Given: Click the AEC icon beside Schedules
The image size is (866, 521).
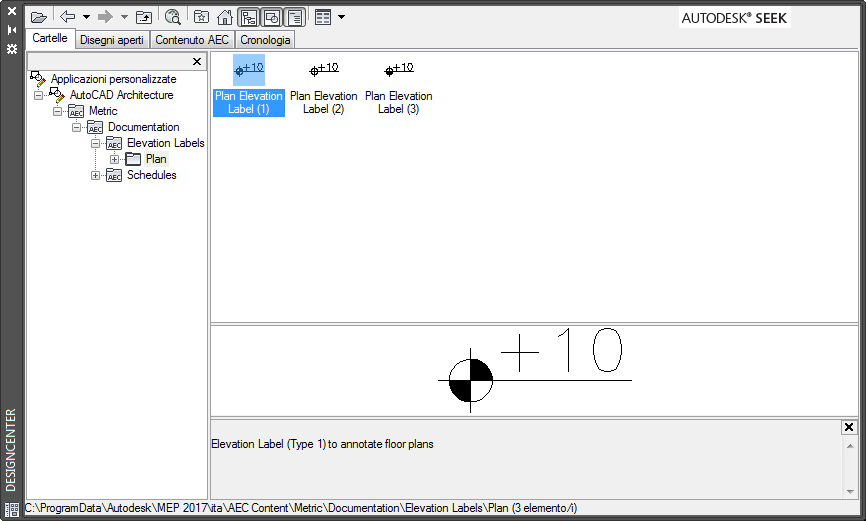Looking at the screenshot, I should [114, 175].
